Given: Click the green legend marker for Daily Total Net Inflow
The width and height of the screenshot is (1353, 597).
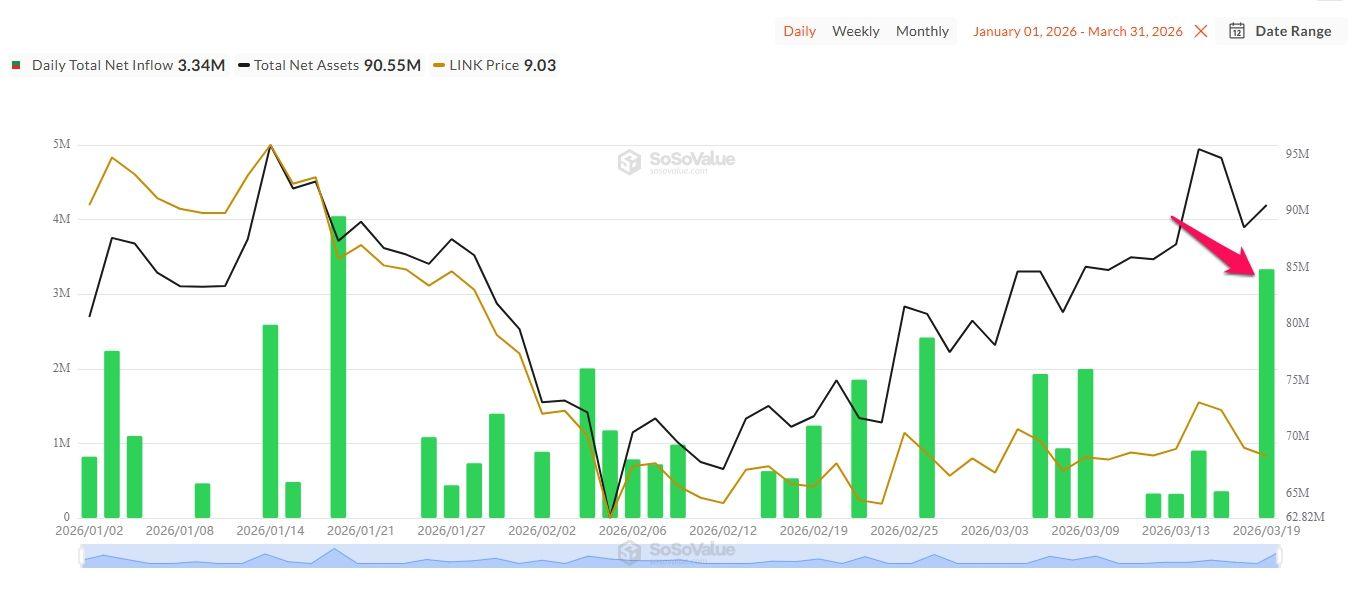Looking at the screenshot, I should pos(15,64).
